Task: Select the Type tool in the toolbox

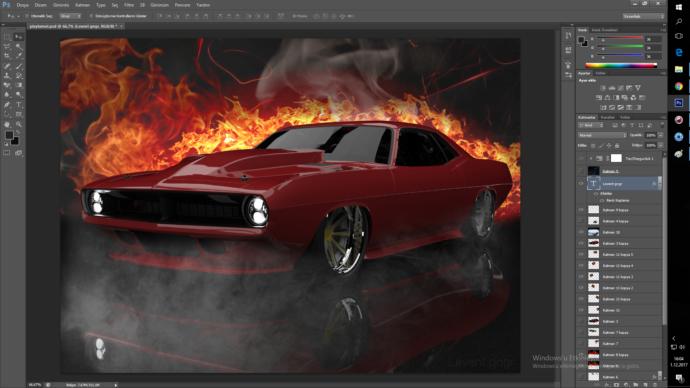Action: click(18, 105)
